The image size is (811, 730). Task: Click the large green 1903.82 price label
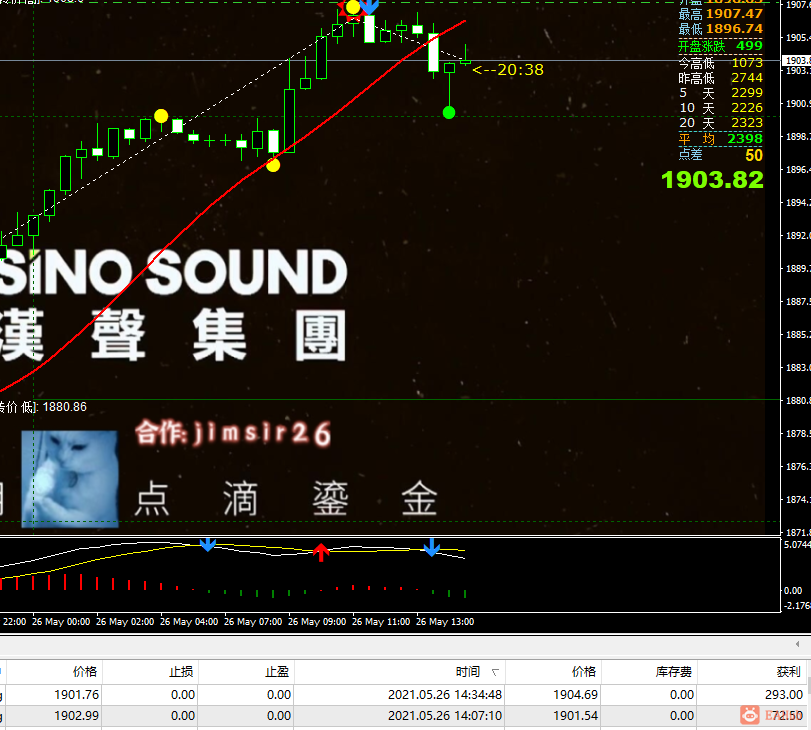[712, 180]
